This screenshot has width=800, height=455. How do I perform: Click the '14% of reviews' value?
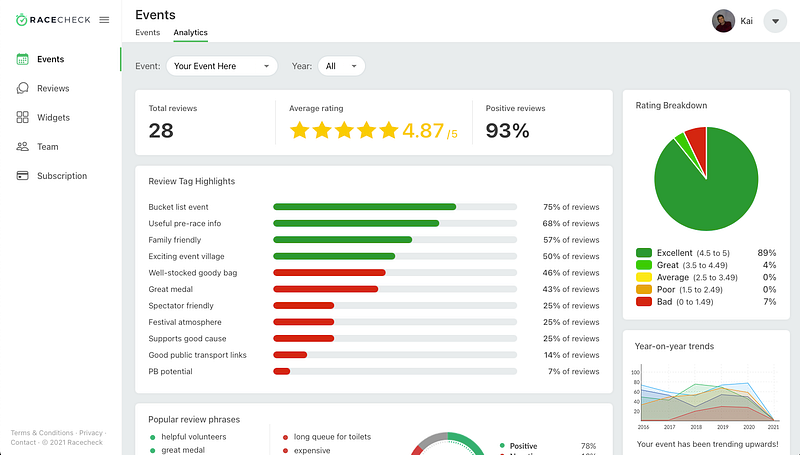[x=571, y=355]
